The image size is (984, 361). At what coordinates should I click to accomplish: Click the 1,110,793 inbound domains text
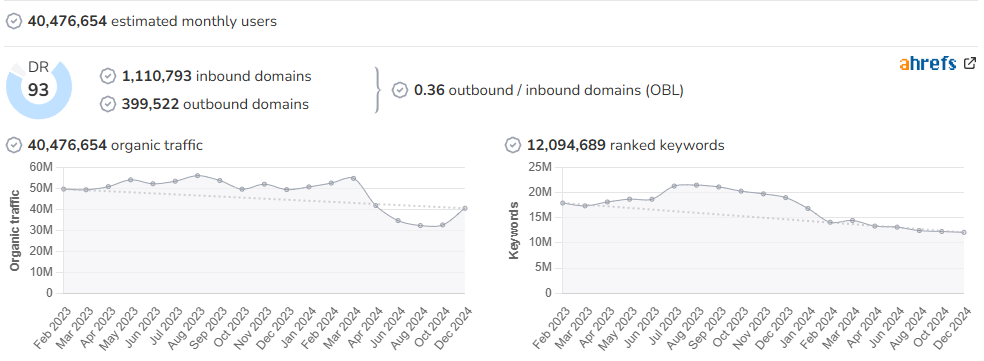coord(217,77)
